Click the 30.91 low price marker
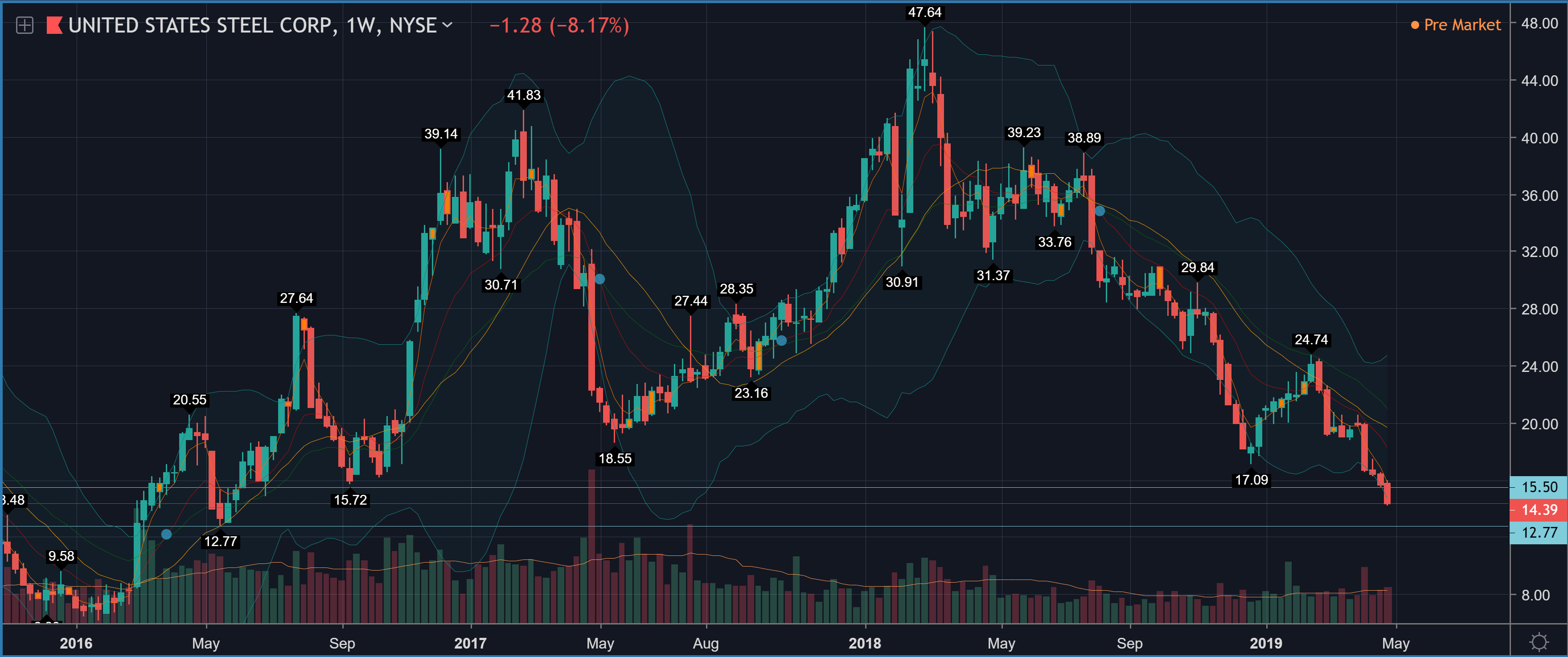 click(x=902, y=282)
